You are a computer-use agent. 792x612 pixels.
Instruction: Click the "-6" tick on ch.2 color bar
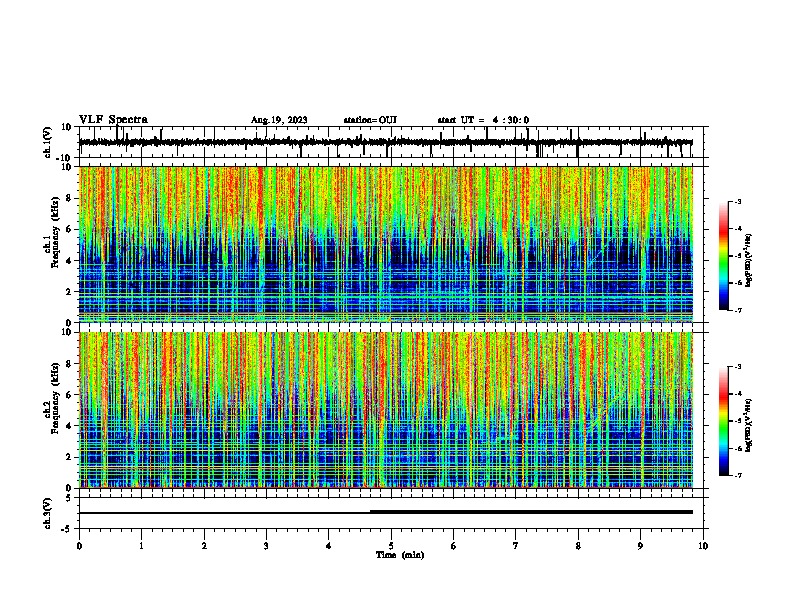pyautogui.click(x=738, y=448)
